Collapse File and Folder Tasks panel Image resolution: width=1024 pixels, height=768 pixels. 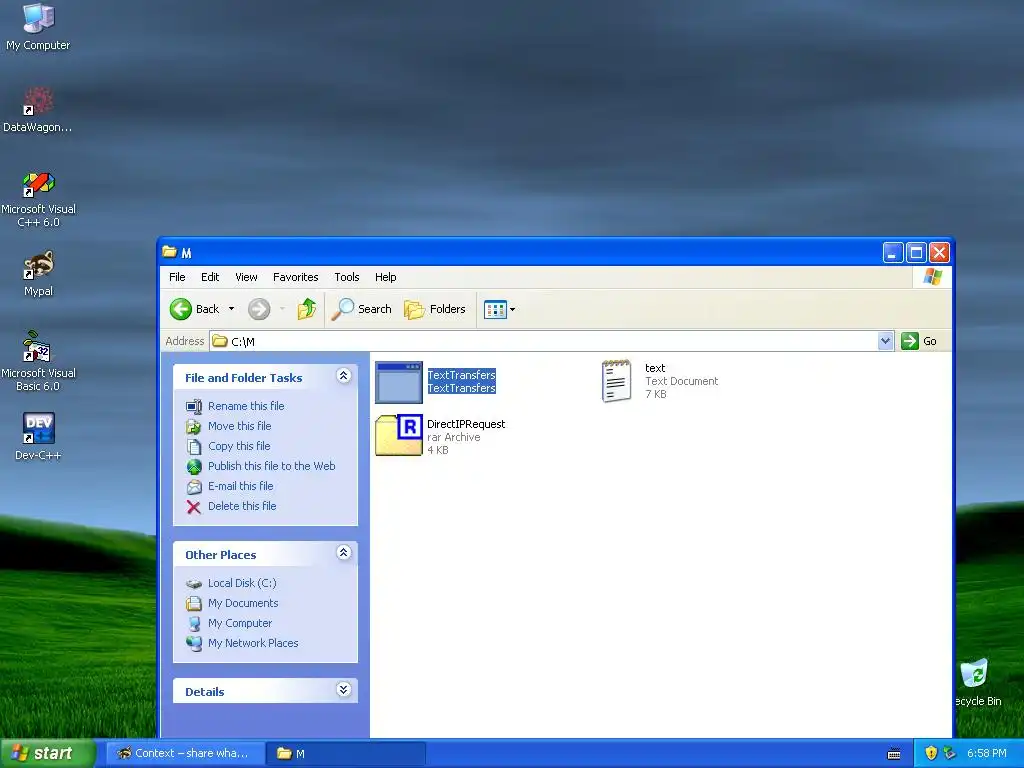click(x=344, y=376)
